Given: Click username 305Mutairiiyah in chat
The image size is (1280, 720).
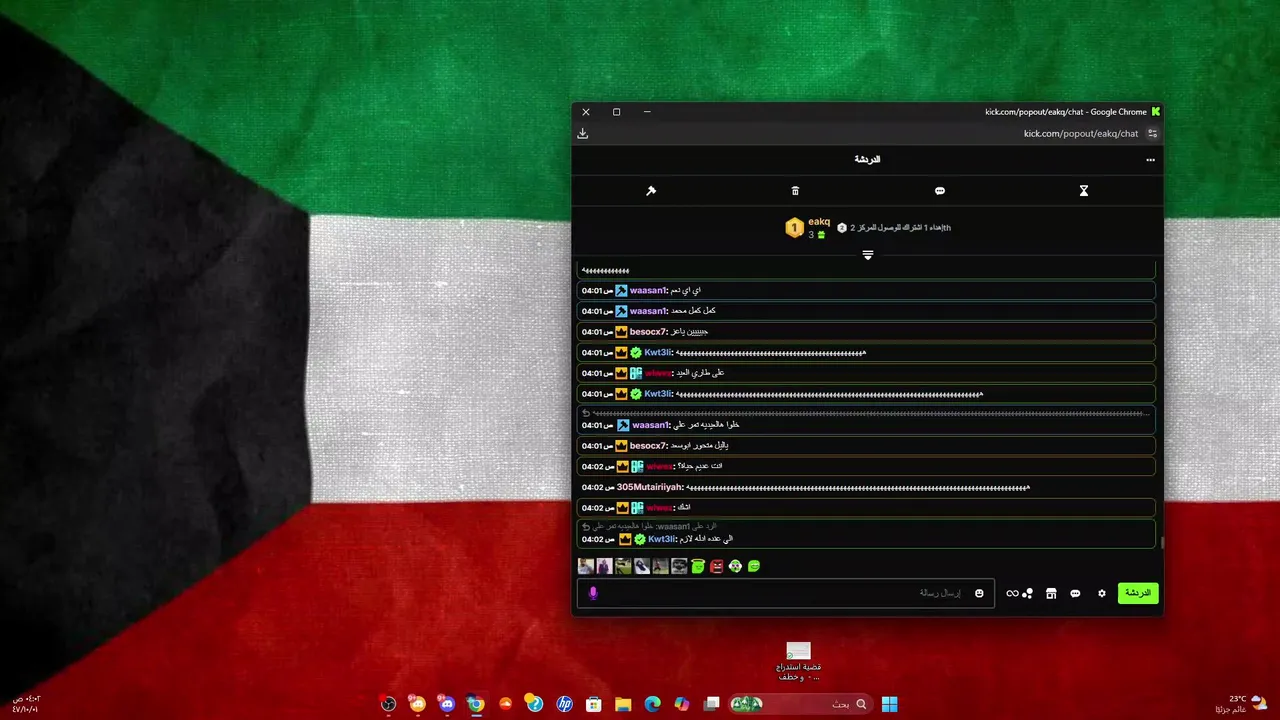Looking at the screenshot, I should click(649, 487).
